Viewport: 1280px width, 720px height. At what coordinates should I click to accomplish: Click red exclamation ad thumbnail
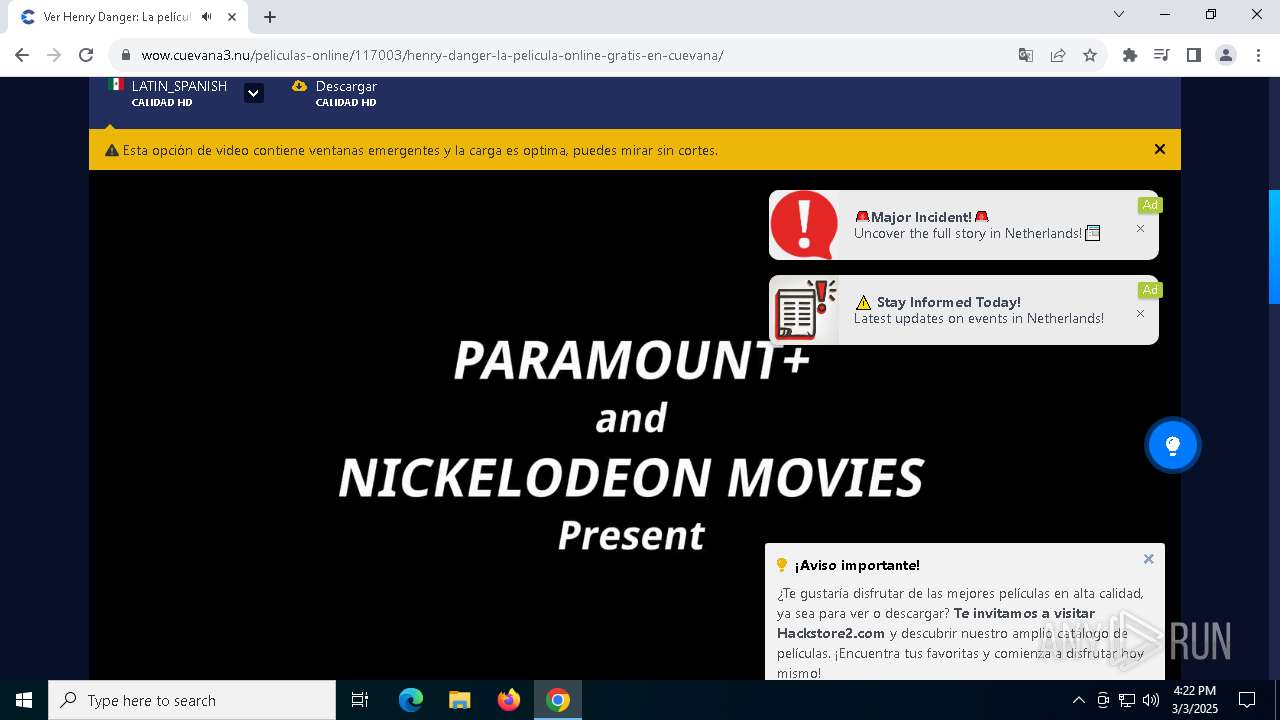(804, 225)
